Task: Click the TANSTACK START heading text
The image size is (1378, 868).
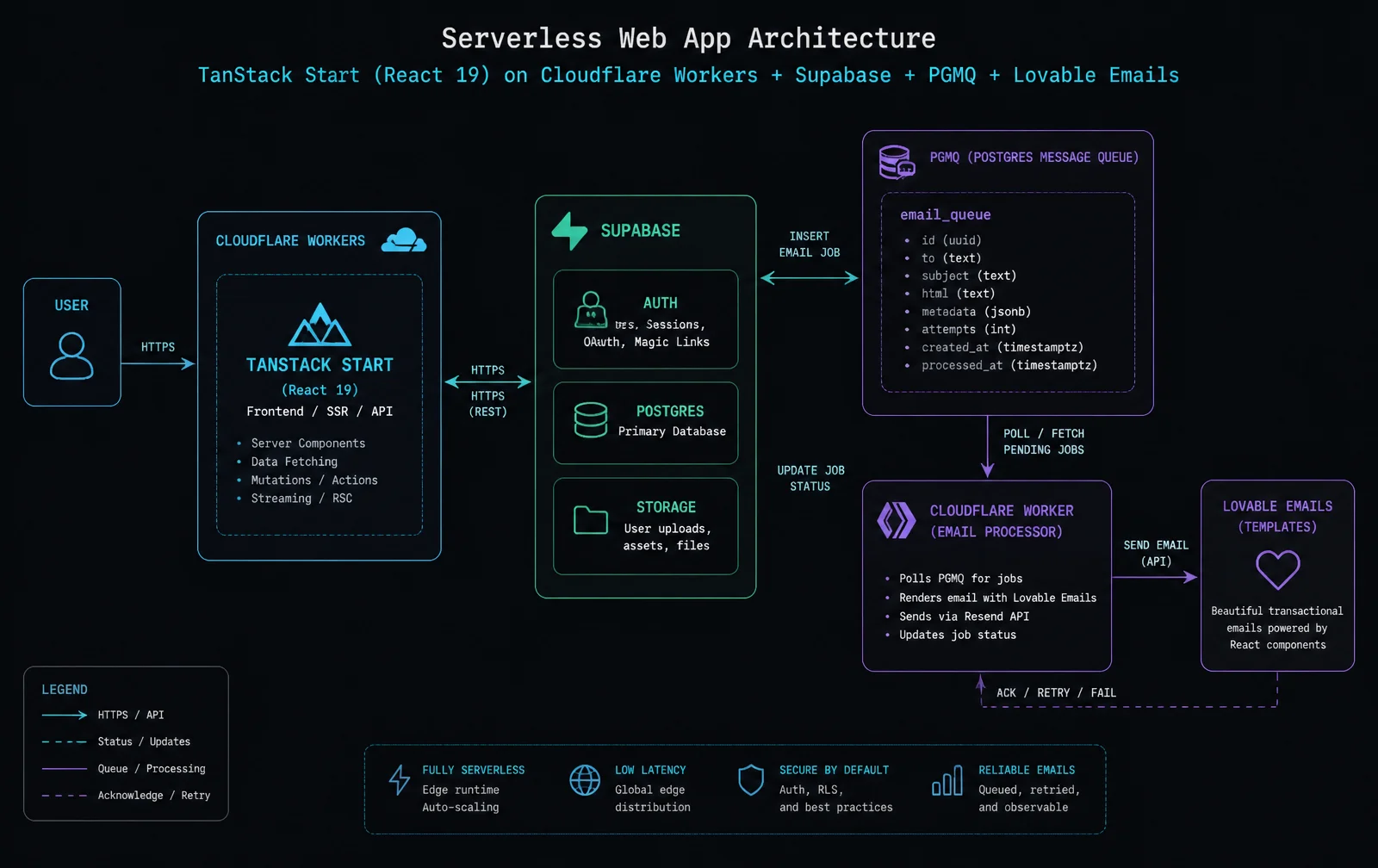Action: tap(320, 365)
